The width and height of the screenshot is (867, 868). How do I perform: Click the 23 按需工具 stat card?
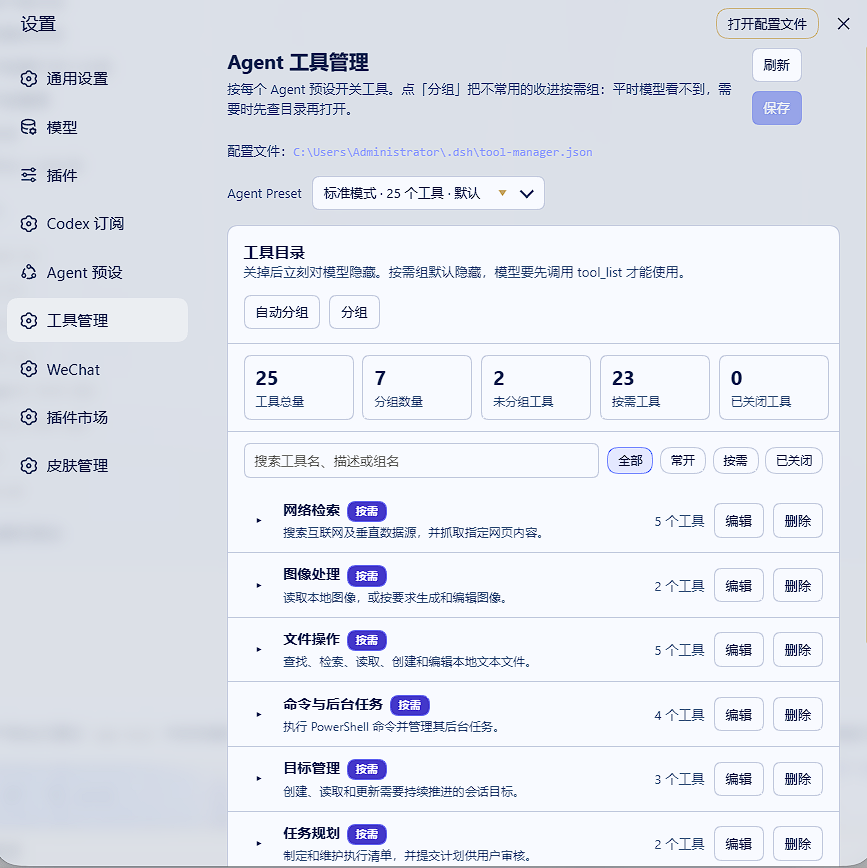point(654,388)
